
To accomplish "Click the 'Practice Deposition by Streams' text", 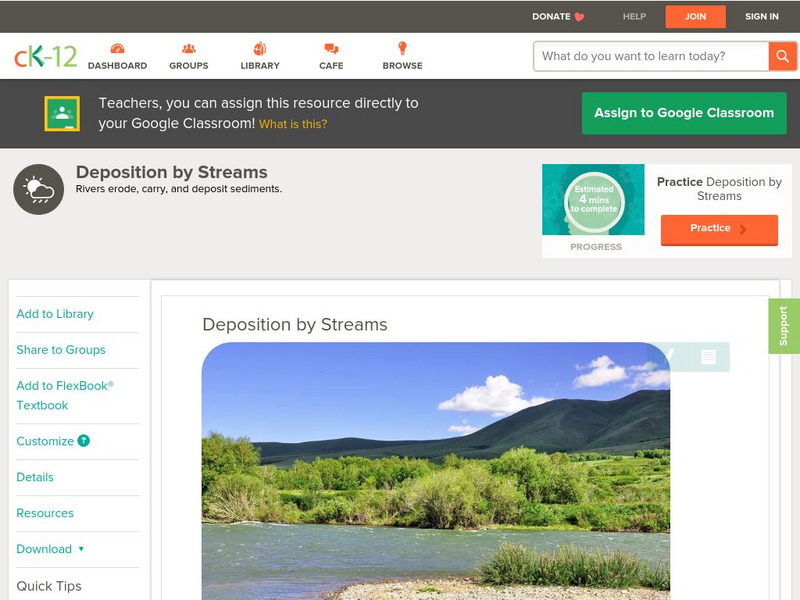I will coord(719,189).
